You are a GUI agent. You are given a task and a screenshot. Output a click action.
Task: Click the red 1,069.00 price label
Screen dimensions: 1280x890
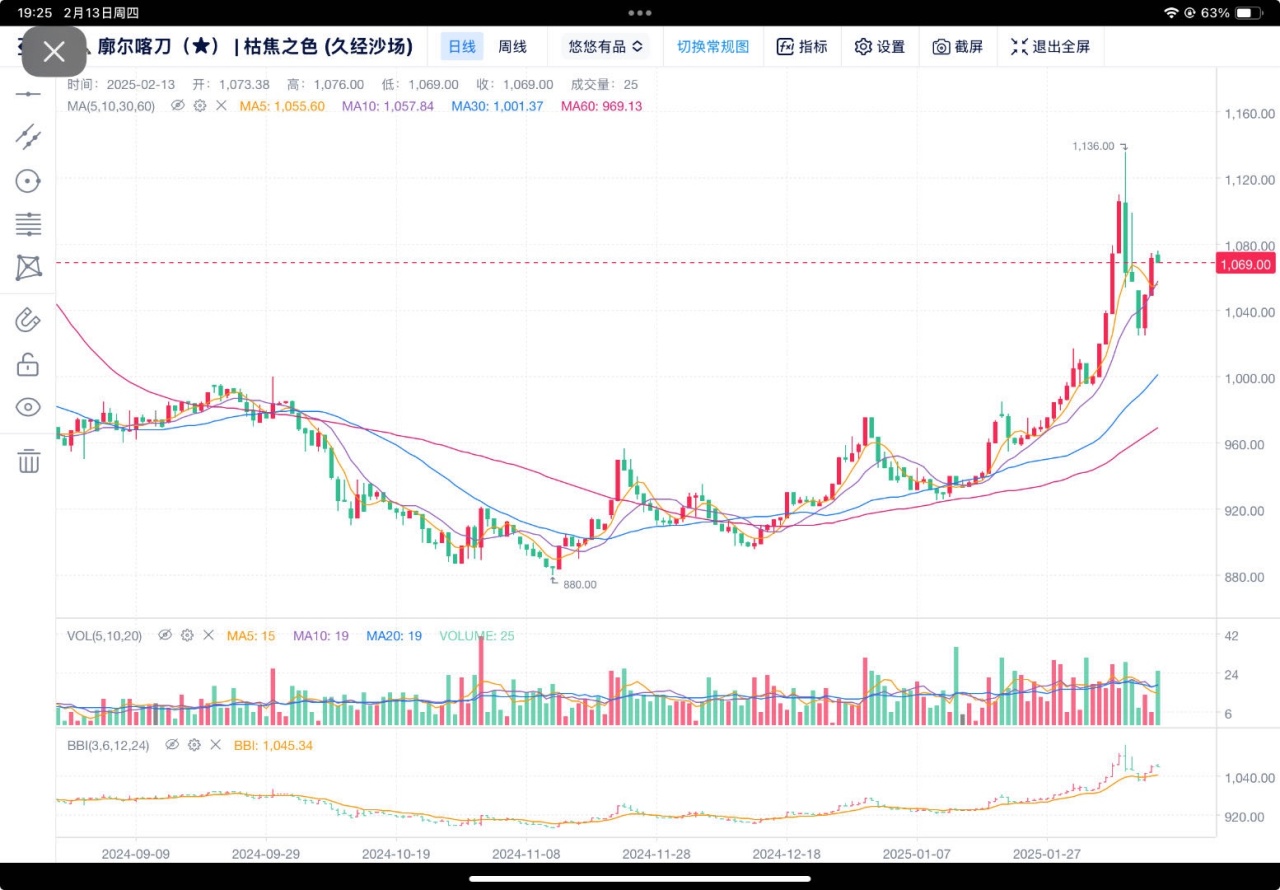(x=1246, y=264)
